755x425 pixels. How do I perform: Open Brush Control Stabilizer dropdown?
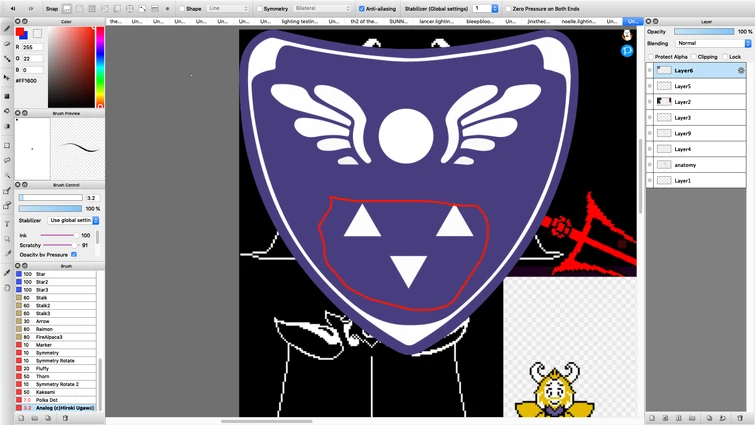coord(73,220)
